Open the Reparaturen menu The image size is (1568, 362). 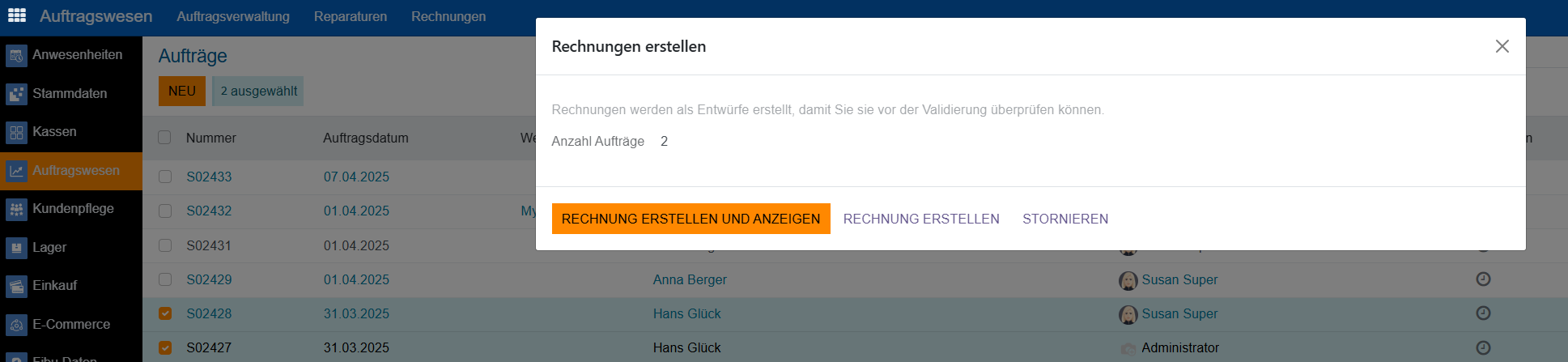pos(351,16)
